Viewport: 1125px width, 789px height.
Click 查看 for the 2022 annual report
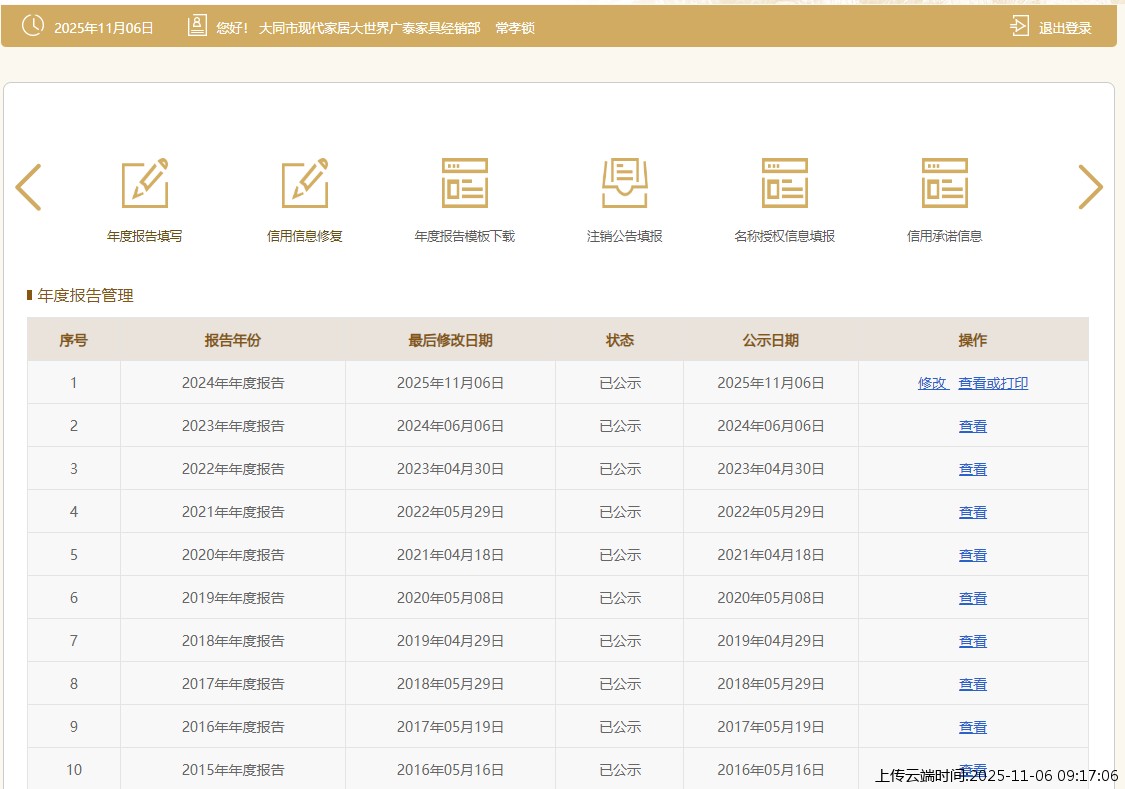(x=973, y=469)
